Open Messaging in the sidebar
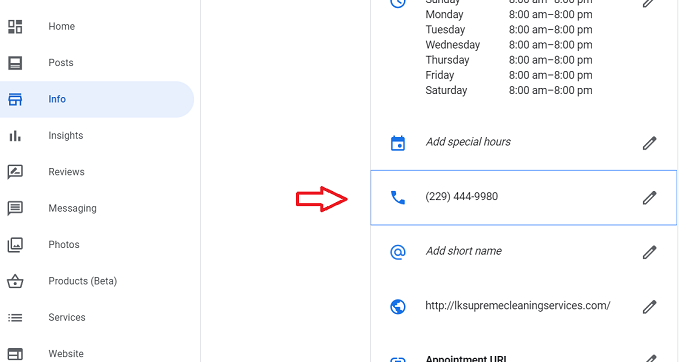The width and height of the screenshot is (680, 362). pyautogui.click(x=72, y=209)
